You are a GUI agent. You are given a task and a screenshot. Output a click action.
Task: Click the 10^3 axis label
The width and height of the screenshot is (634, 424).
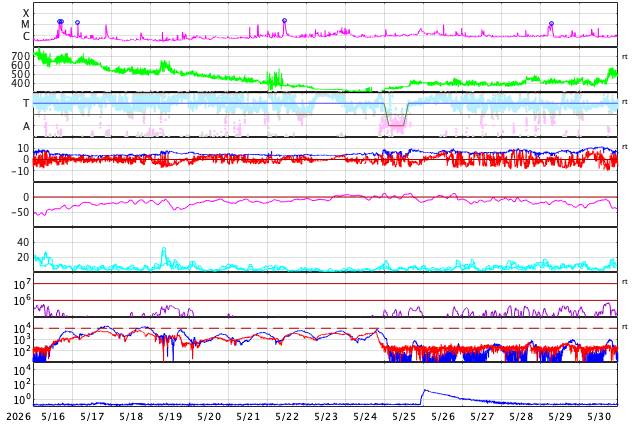point(22,340)
